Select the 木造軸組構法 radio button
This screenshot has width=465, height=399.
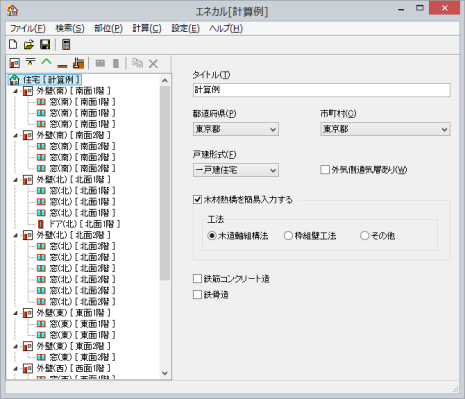tap(211, 236)
